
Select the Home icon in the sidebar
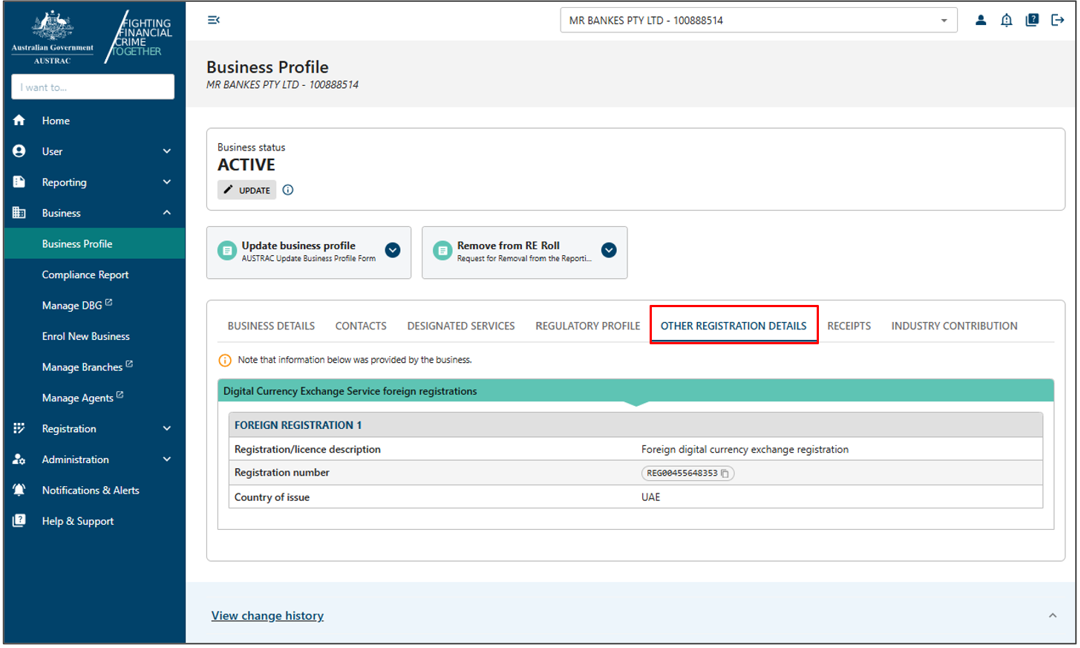[20, 120]
